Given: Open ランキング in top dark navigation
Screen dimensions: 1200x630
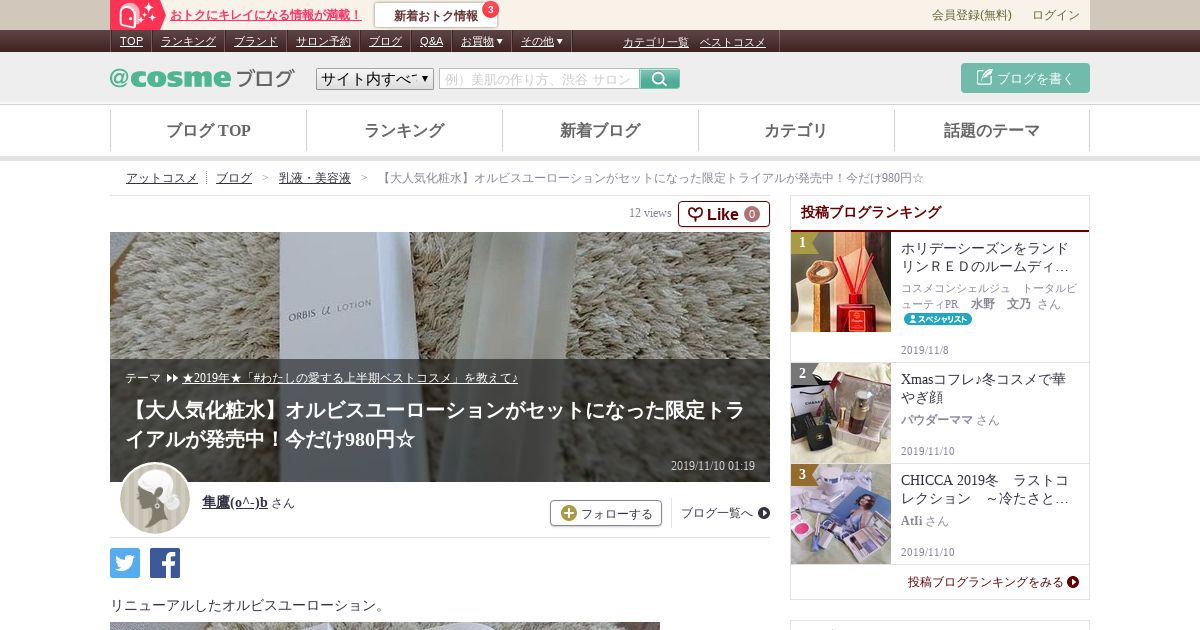Looking at the screenshot, I should [188, 41].
